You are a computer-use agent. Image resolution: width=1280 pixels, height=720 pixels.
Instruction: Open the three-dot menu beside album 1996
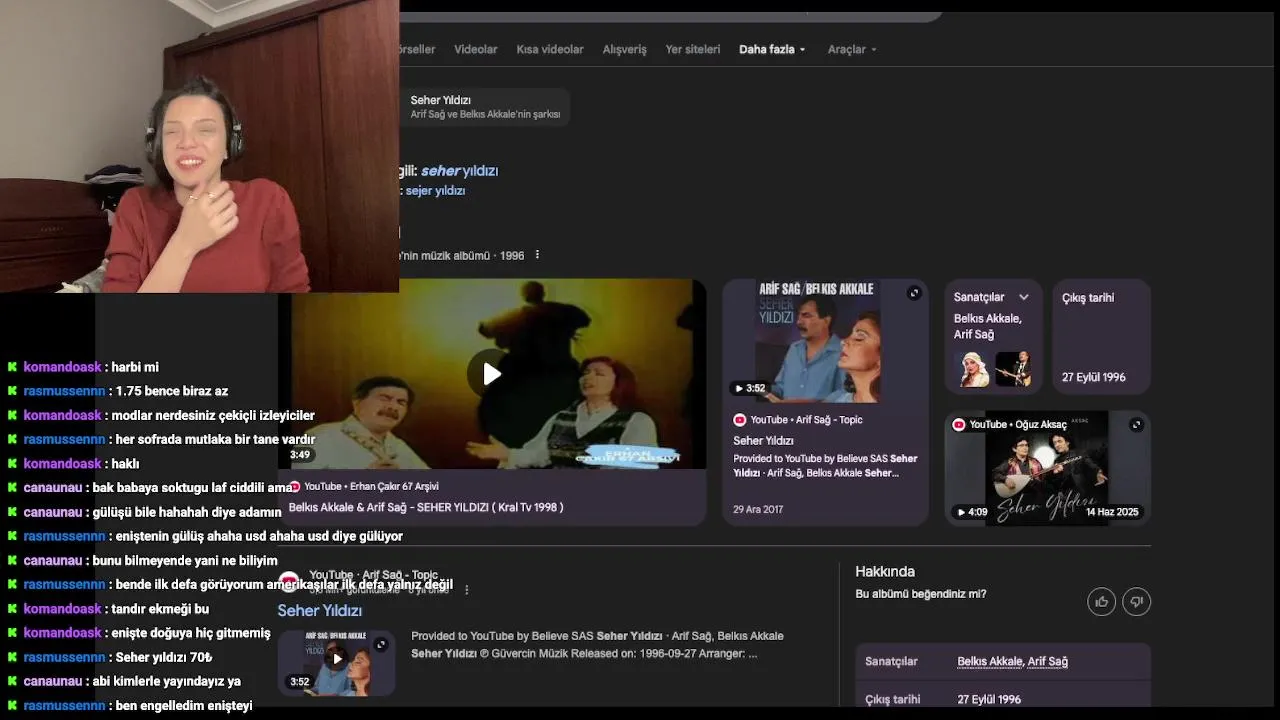[x=537, y=255]
